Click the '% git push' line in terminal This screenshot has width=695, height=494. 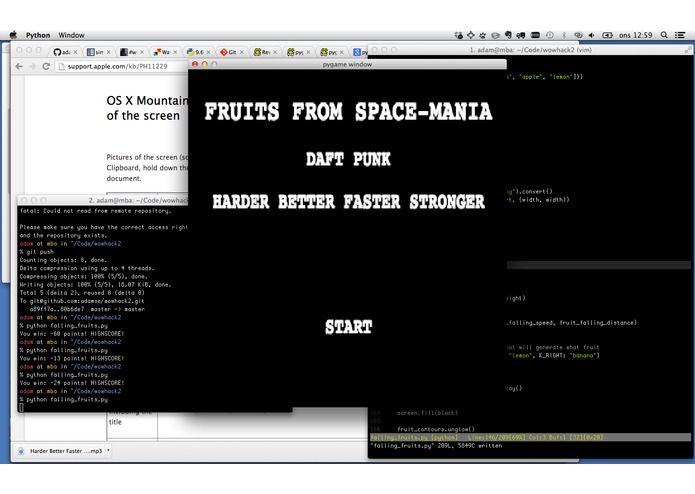[x=36, y=252]
